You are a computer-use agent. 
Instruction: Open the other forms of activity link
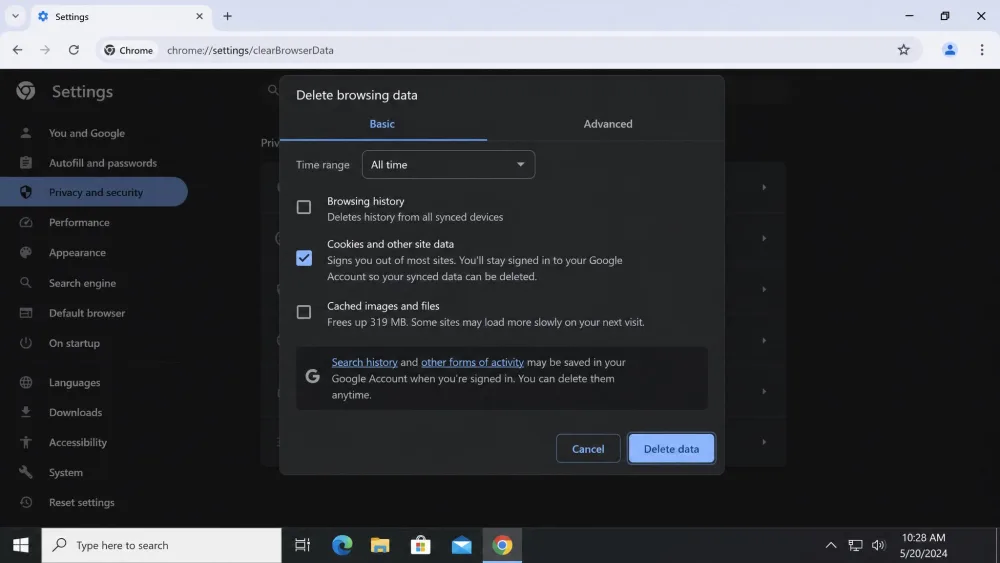tap(473, 362)
